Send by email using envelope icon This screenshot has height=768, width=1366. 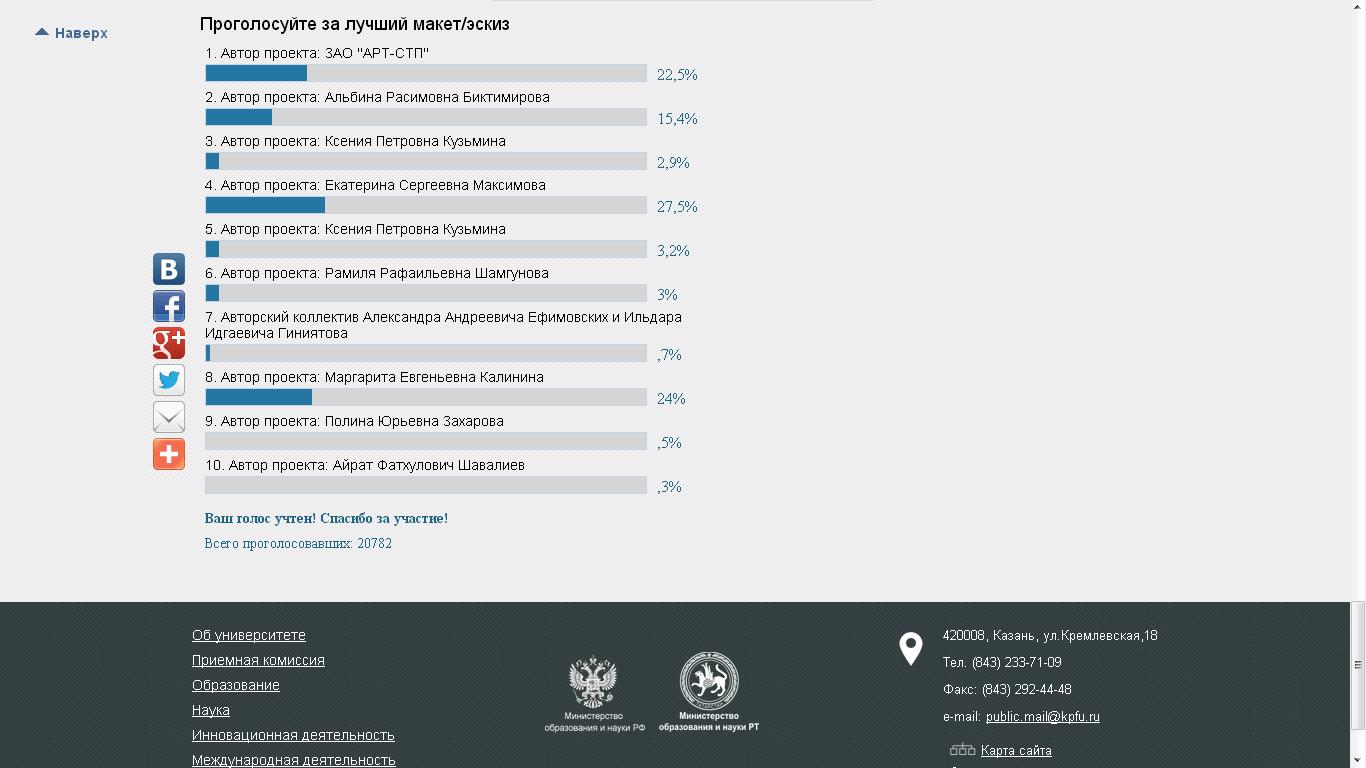click(x=169, y=417)
